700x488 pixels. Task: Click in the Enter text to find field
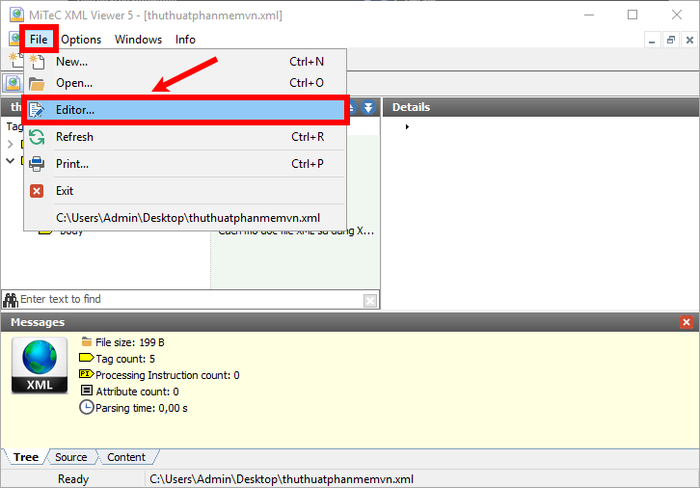point(190,299)
